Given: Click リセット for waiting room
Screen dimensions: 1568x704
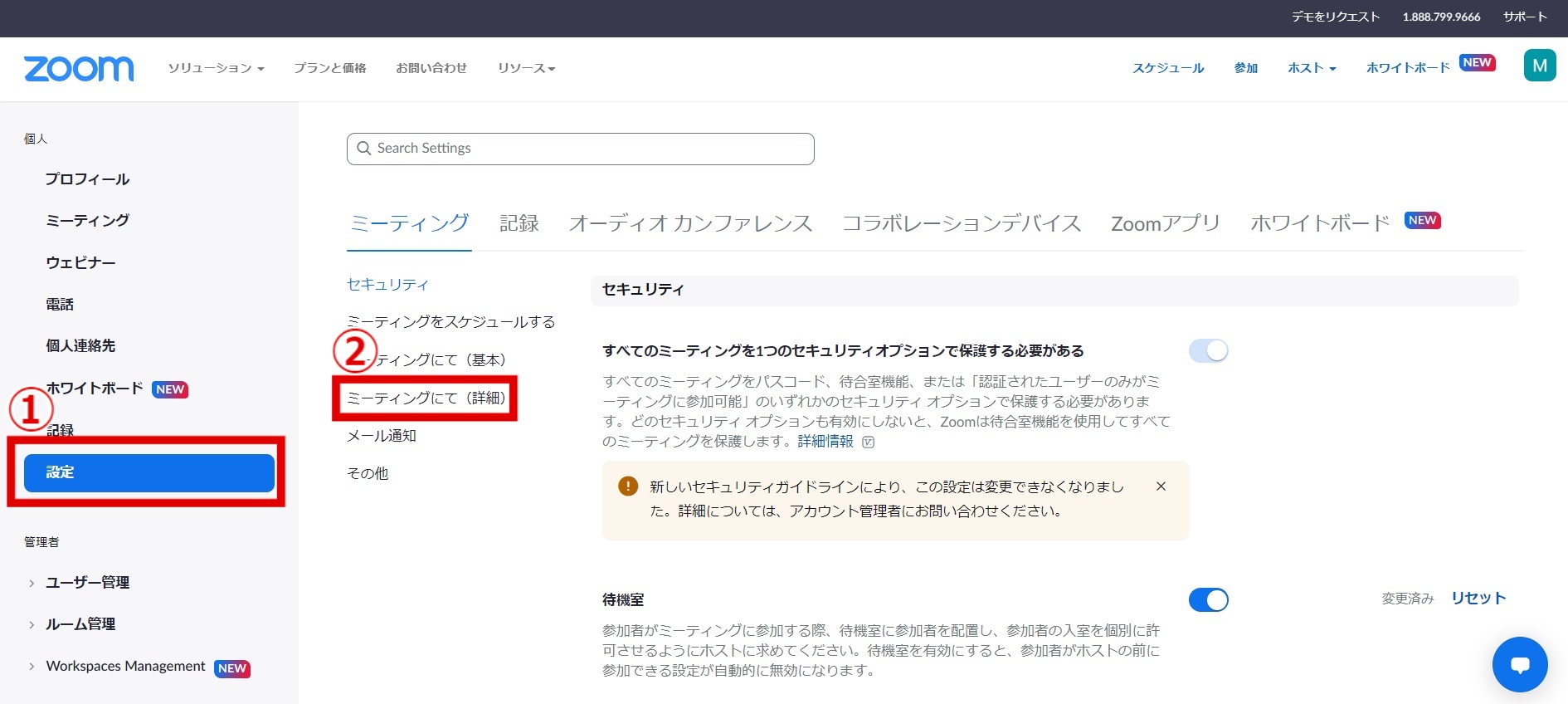Looking at the screenshot, I should tap(1478, 599).
